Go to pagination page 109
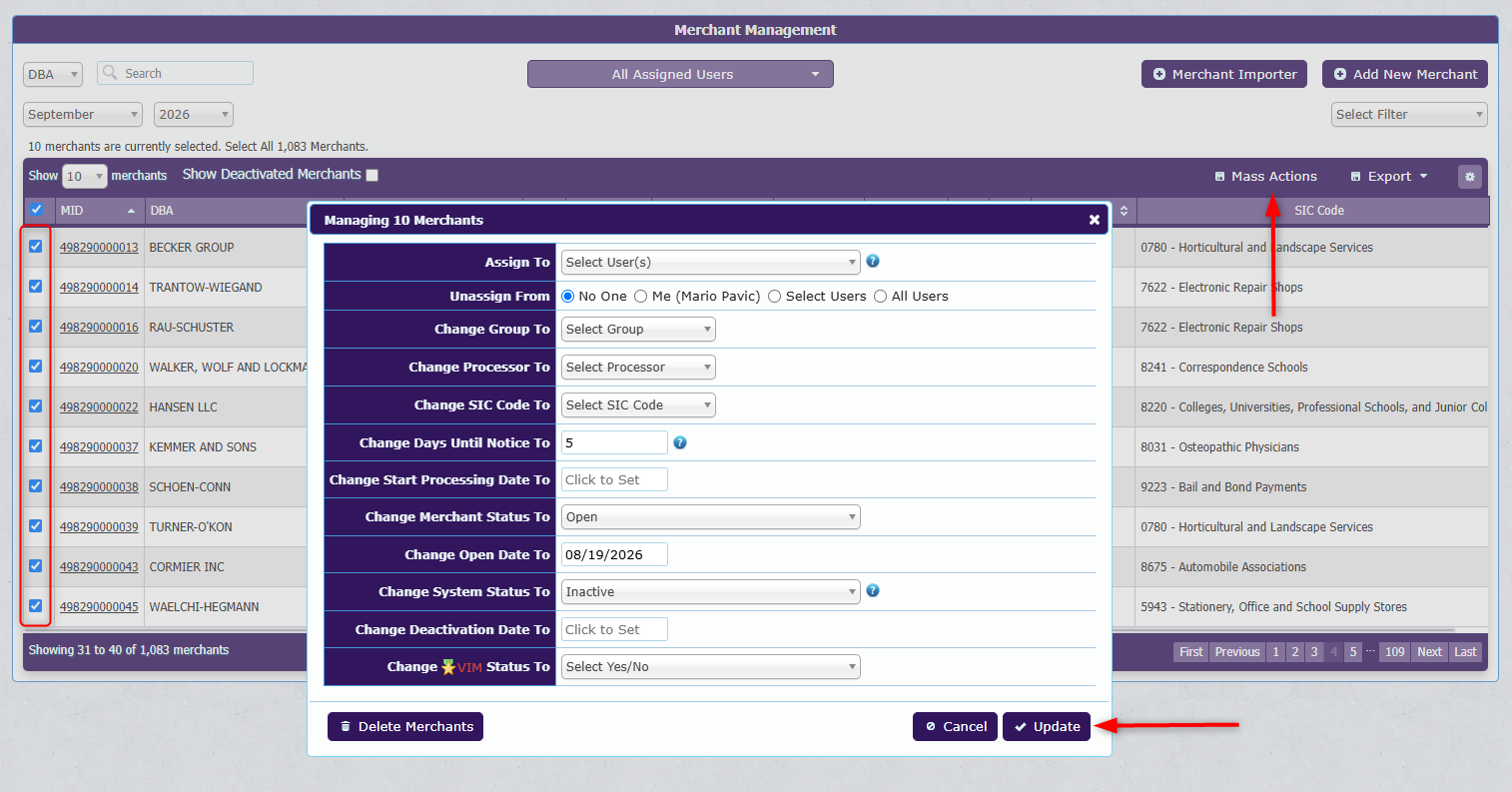The image size is (1512, 792). click(1395, 652)
